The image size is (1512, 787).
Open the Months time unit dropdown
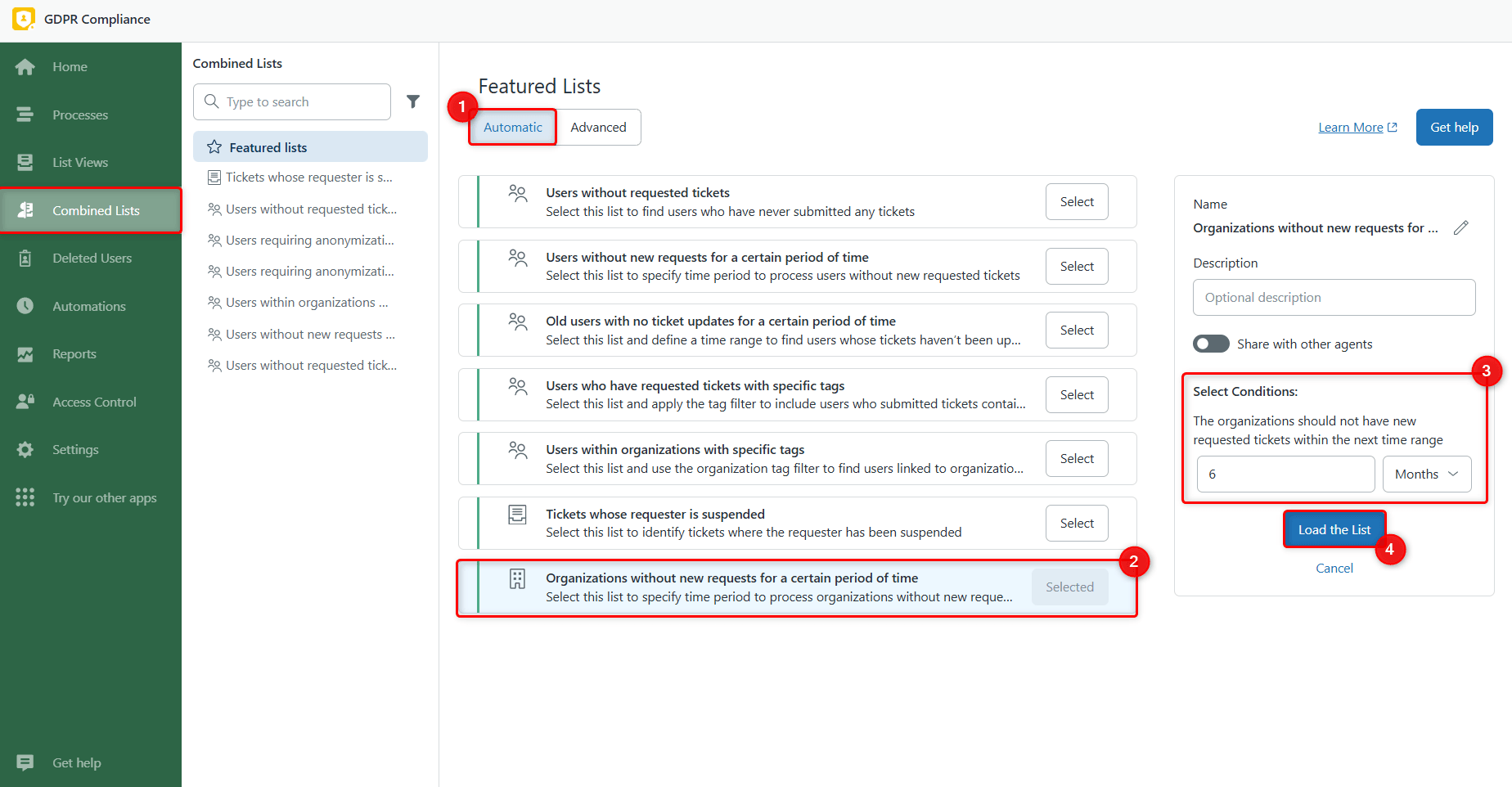[1426, 474]
